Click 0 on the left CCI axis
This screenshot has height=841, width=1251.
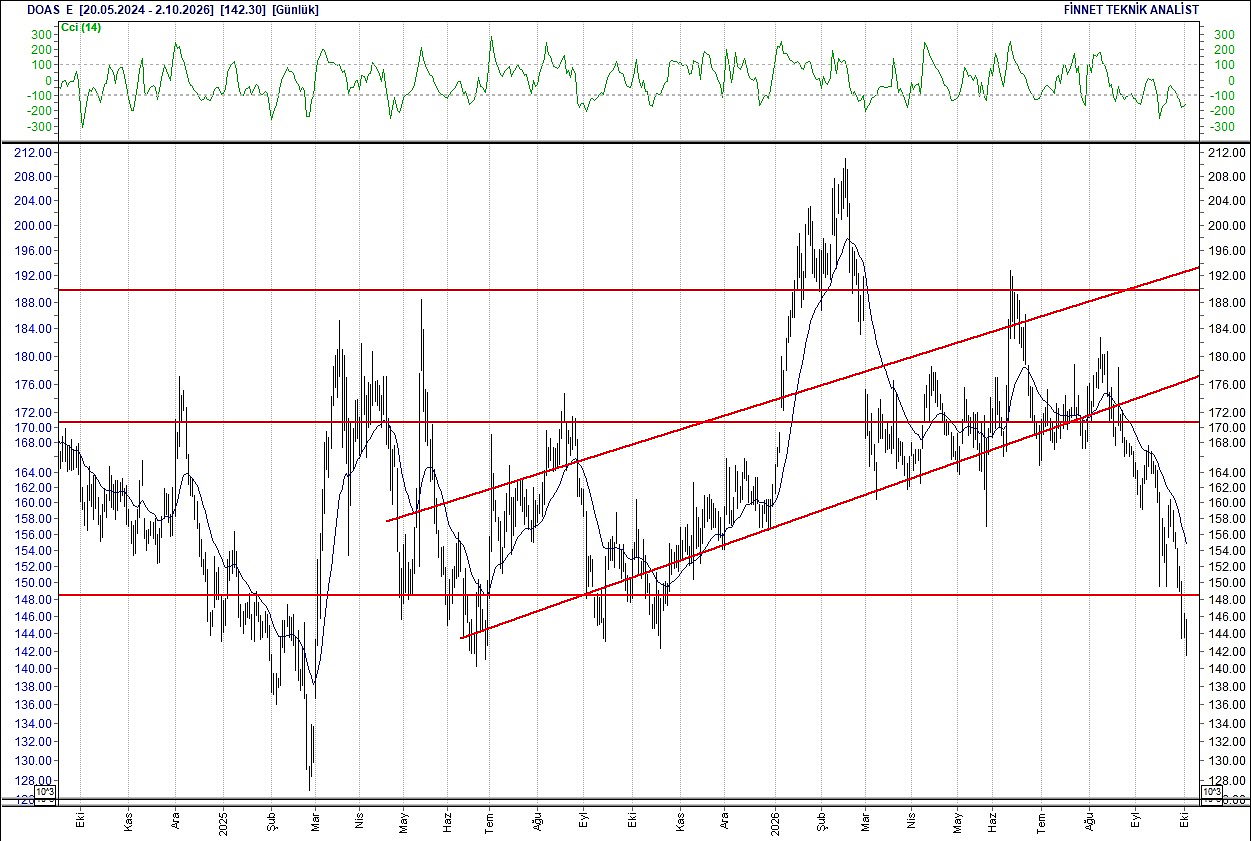tap(47, 80)
